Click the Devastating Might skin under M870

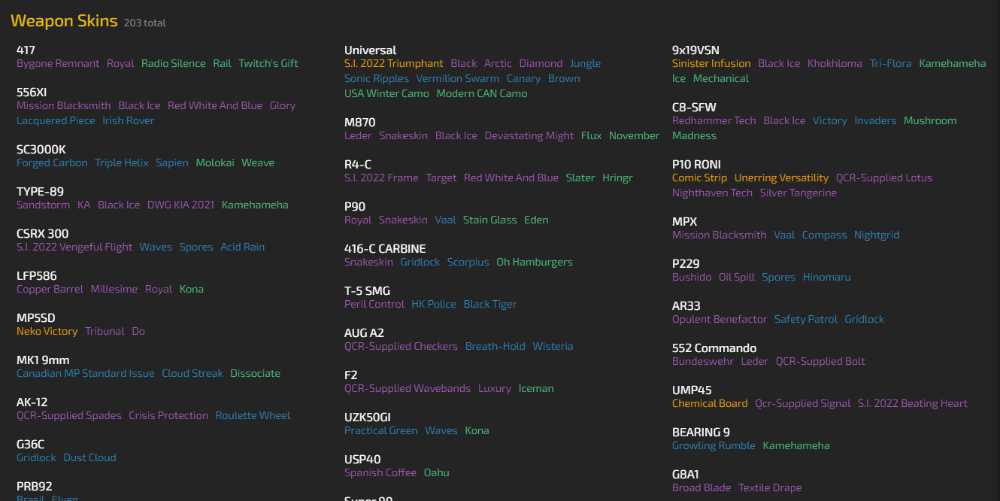click(529, 136)
